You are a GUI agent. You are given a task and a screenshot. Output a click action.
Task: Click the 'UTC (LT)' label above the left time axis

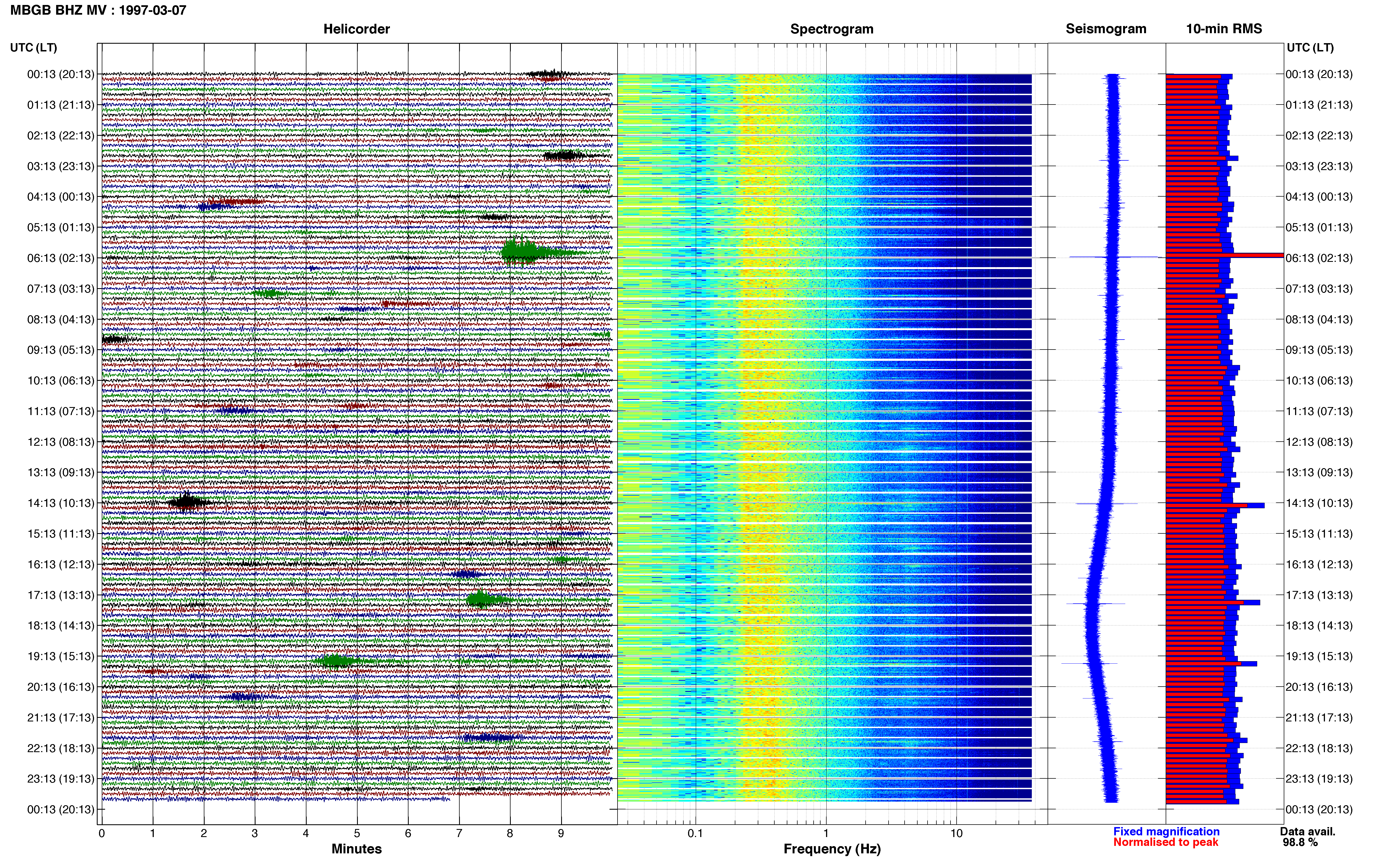click(x=33, y=48)
